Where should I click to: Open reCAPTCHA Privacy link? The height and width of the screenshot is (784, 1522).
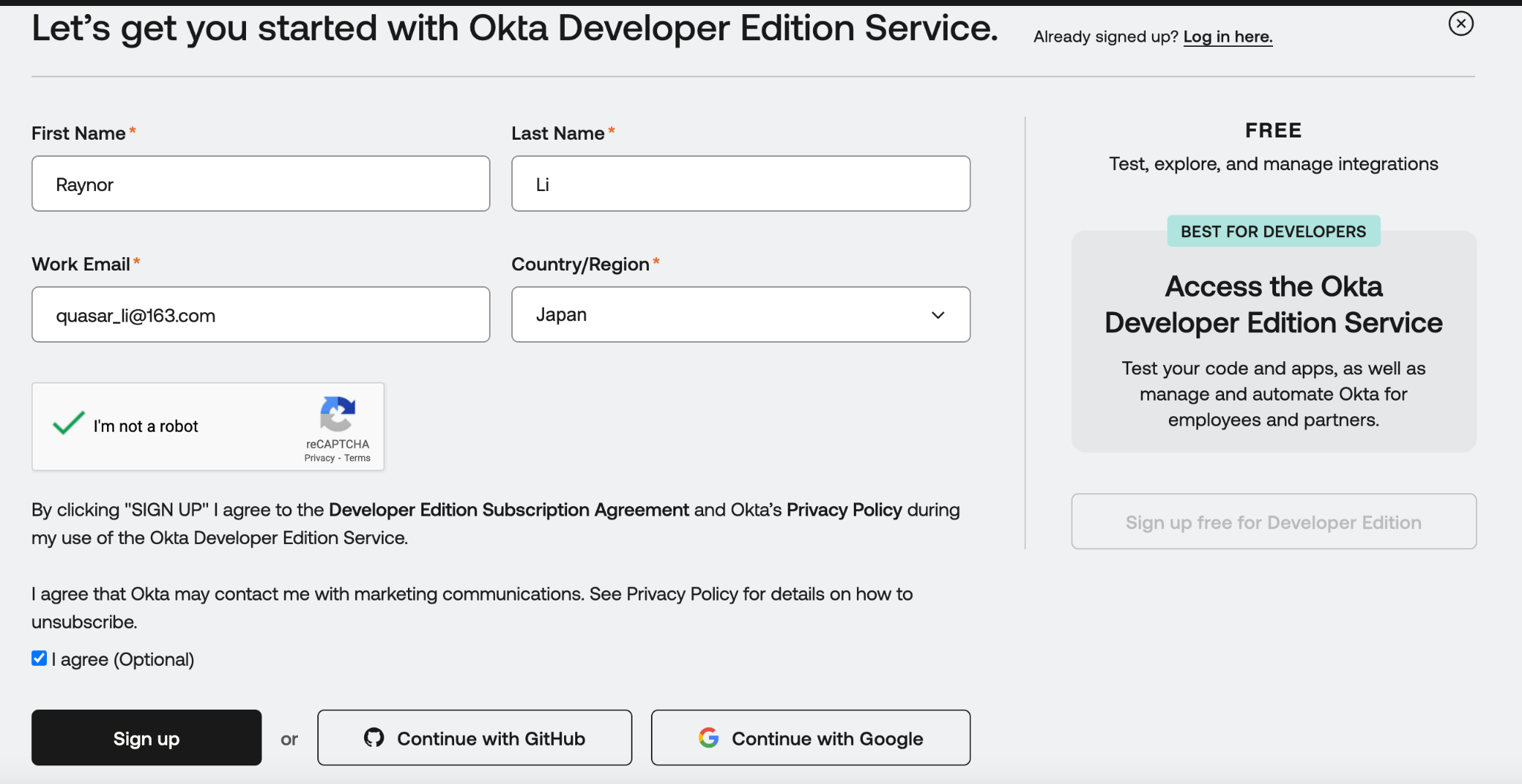320,458
